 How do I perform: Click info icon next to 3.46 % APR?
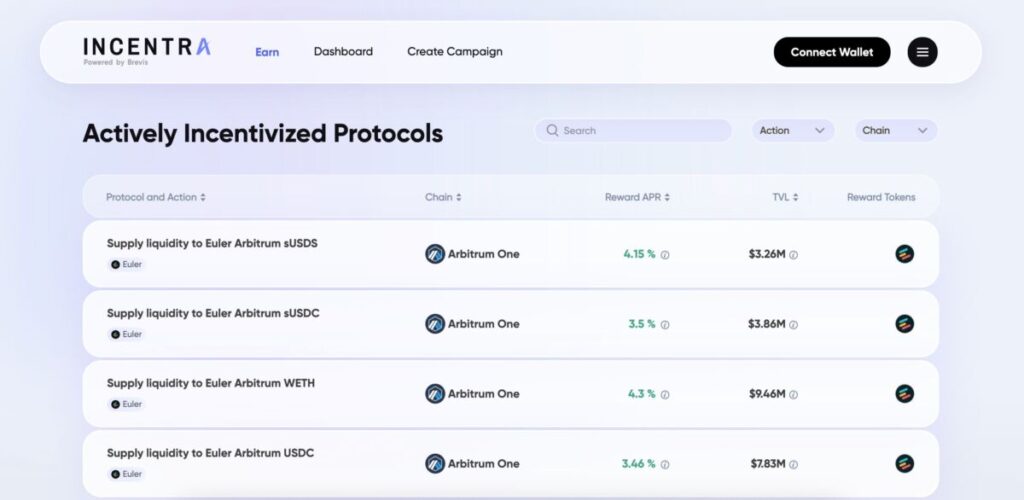pos(665,465)
